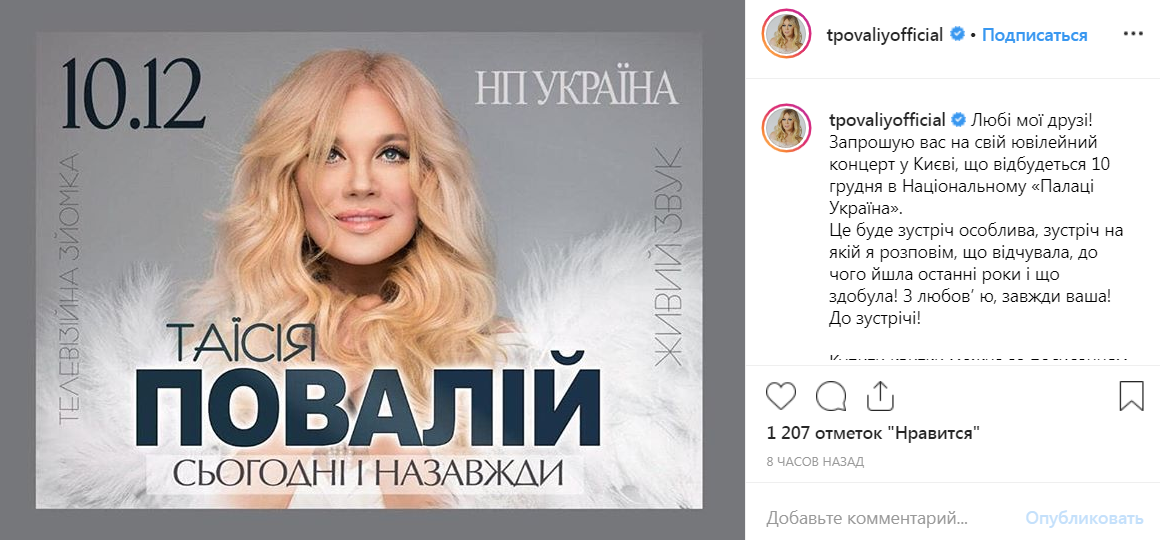Click the ПОВАЛІЙ title on the concert poster
Viewport: 1160px width, 540px height.
(368, 405)
